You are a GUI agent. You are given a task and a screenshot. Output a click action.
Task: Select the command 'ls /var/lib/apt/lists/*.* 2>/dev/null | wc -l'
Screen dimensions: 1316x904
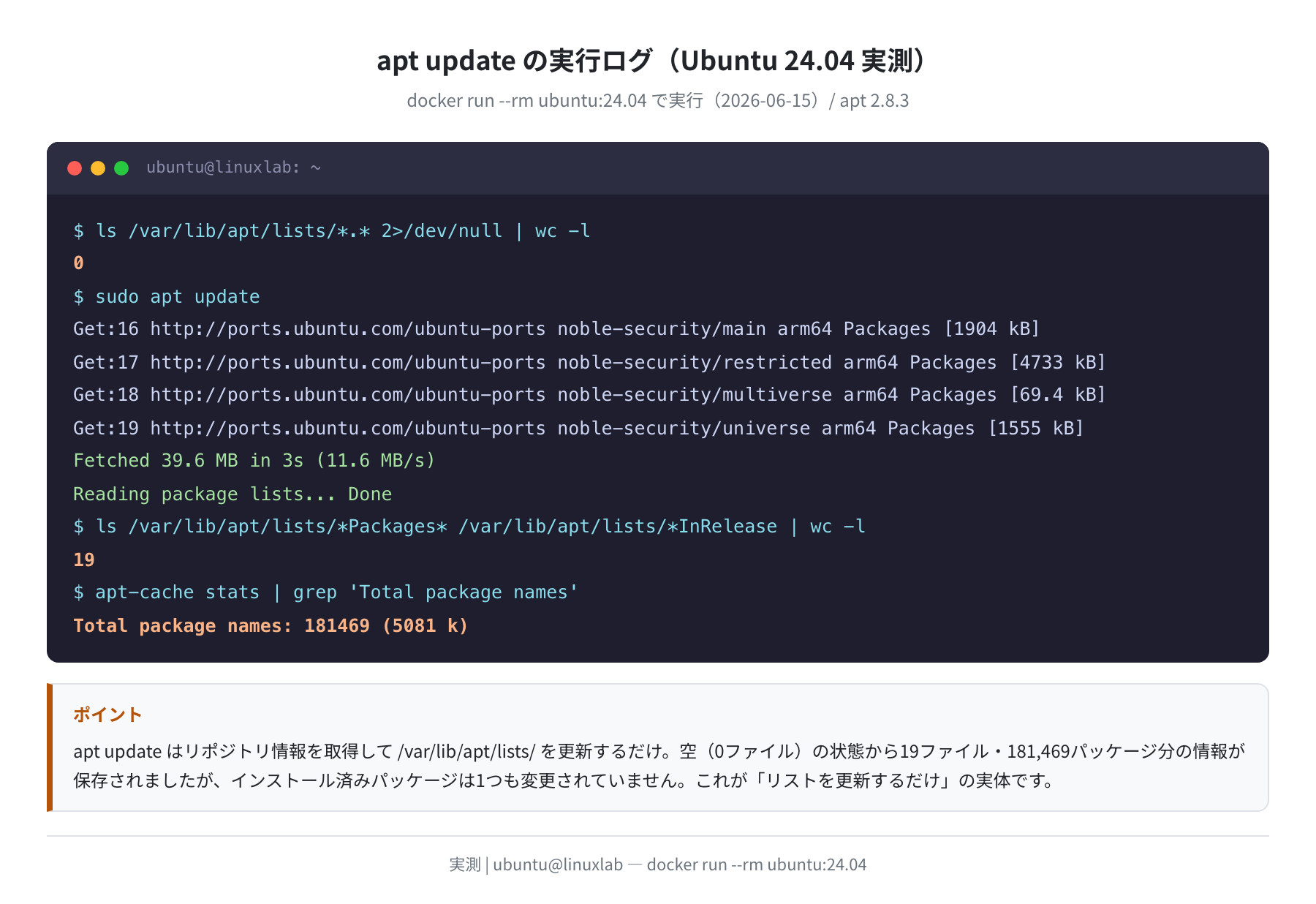(x=343, y=231)
